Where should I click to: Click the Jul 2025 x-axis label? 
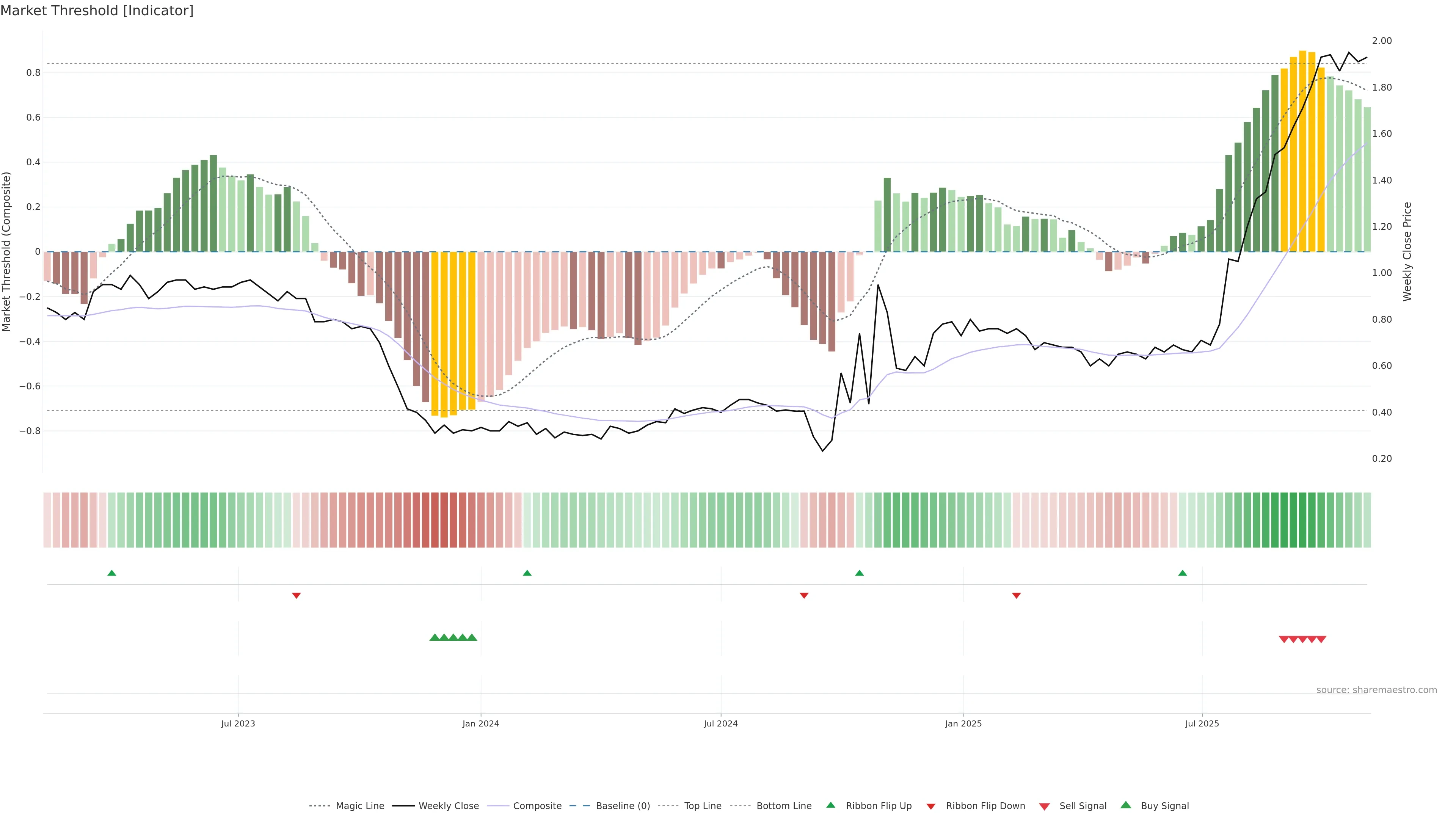pyautogui.click(x=1202, y=723)
